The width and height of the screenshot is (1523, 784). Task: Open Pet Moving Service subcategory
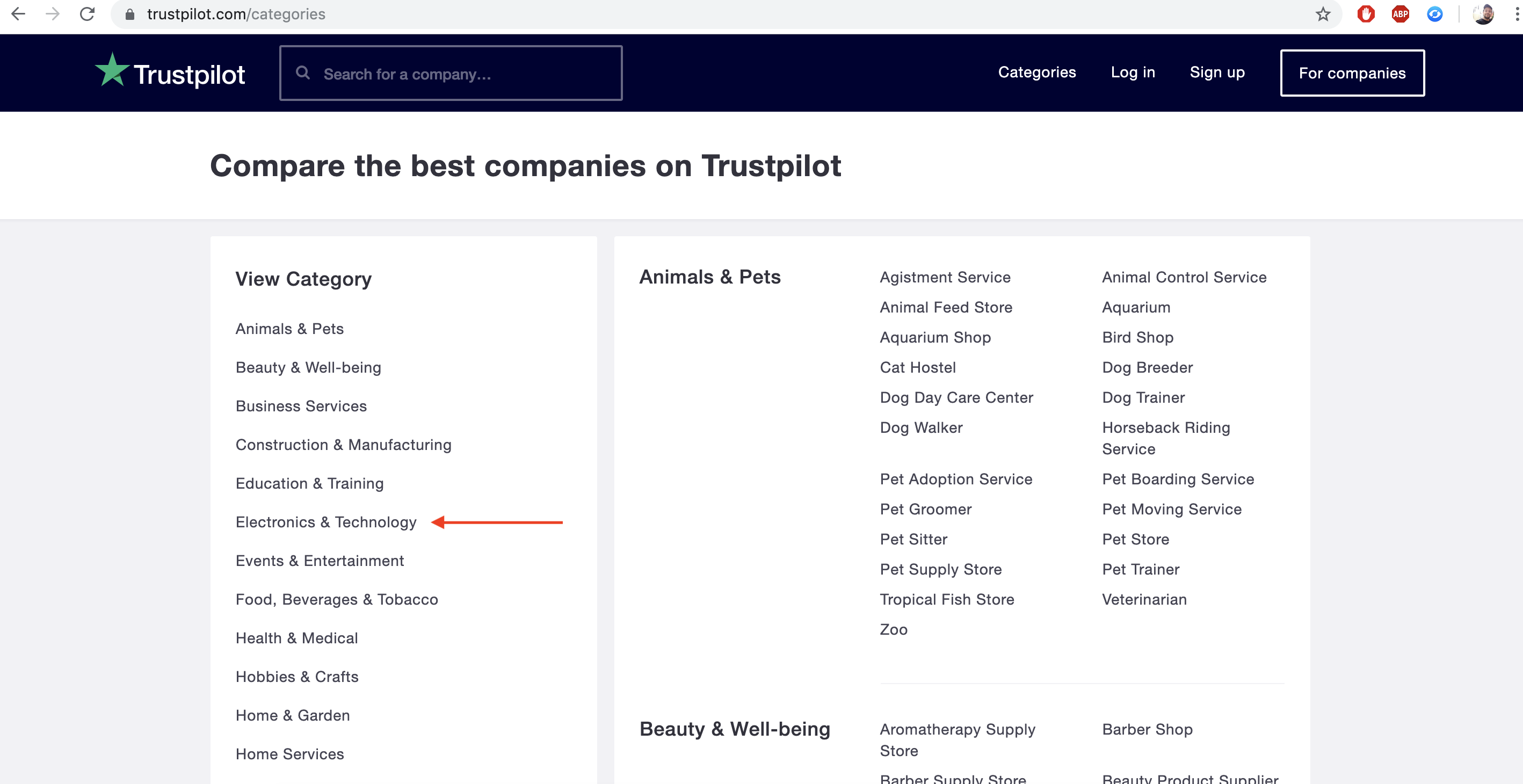(x=1172, y=510)
